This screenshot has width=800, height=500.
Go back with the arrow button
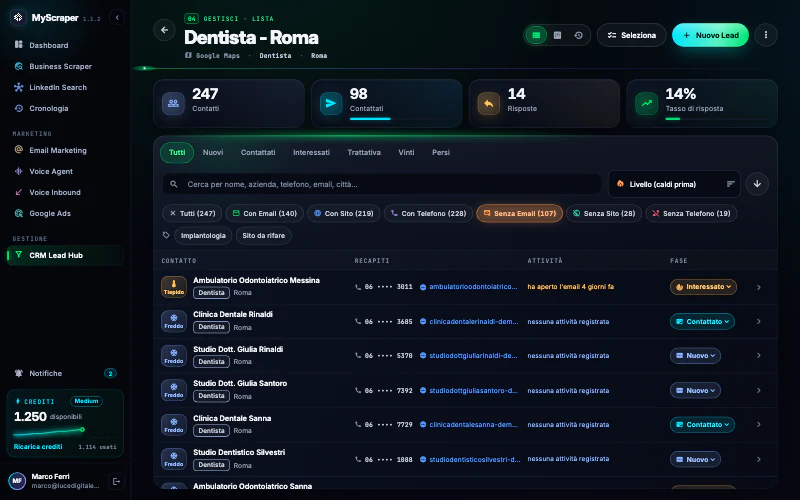(x=164, y=30)
